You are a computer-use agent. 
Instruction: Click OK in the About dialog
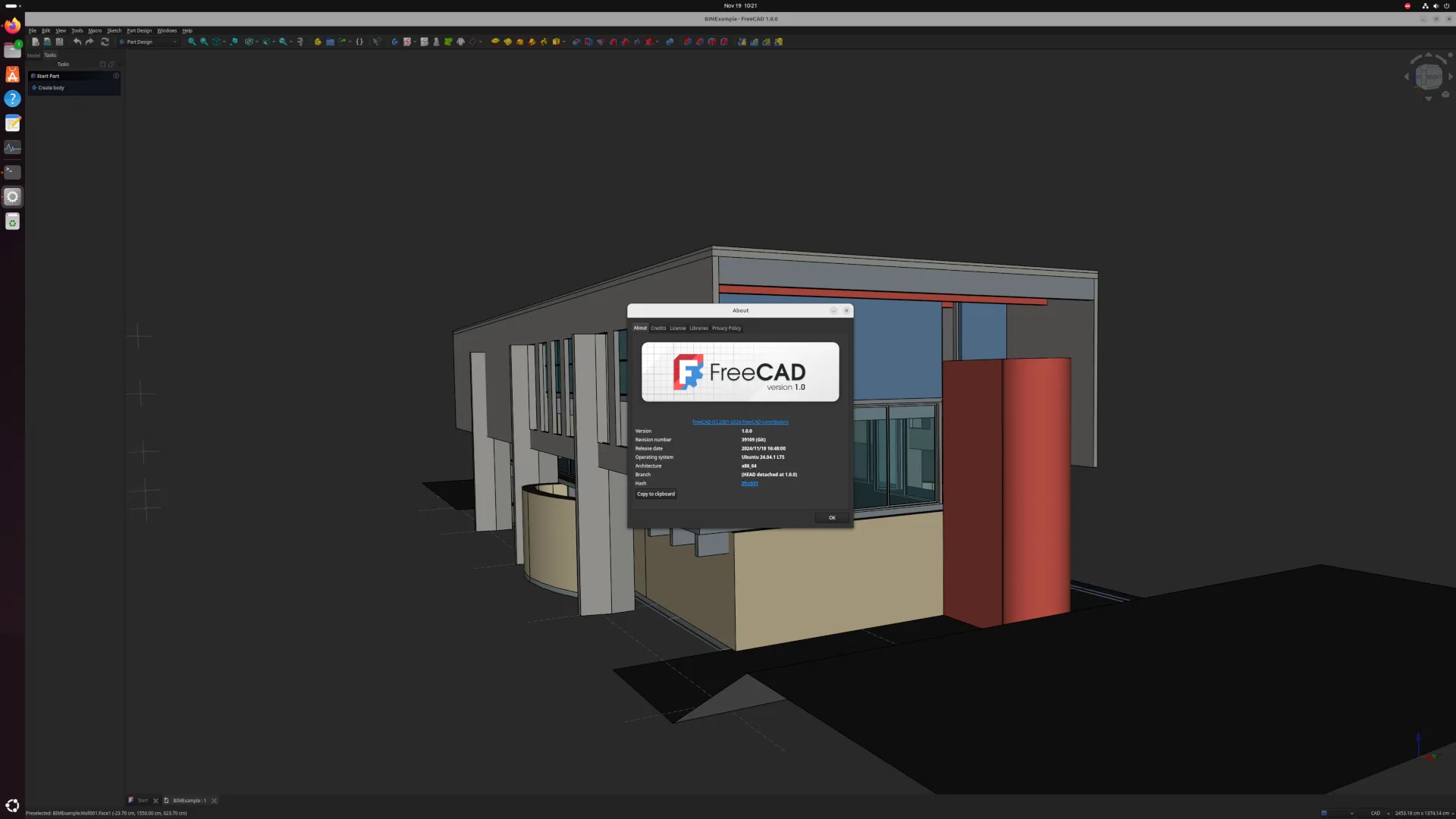click(832, 518)
